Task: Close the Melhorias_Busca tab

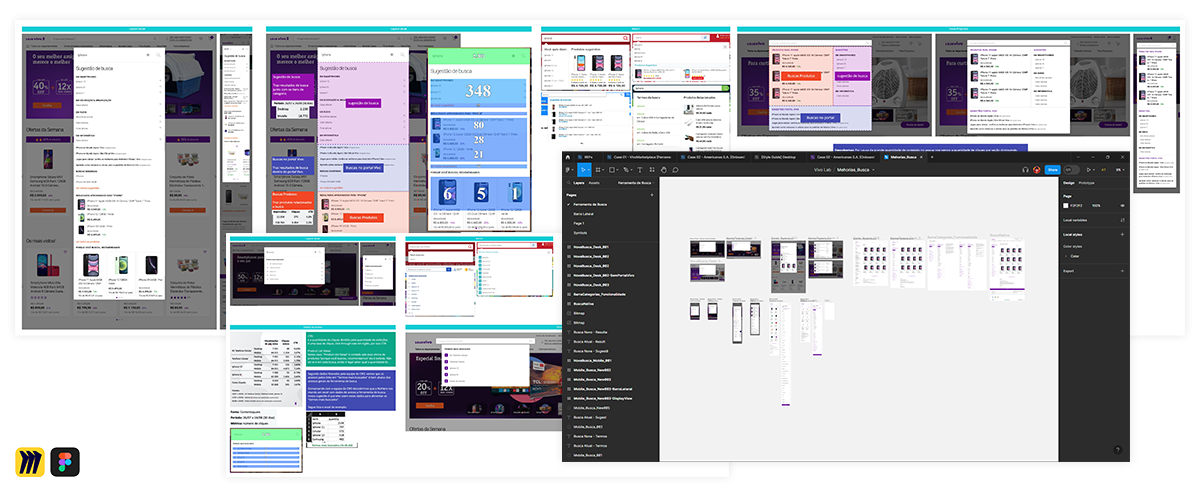Action: click(921, 157)
